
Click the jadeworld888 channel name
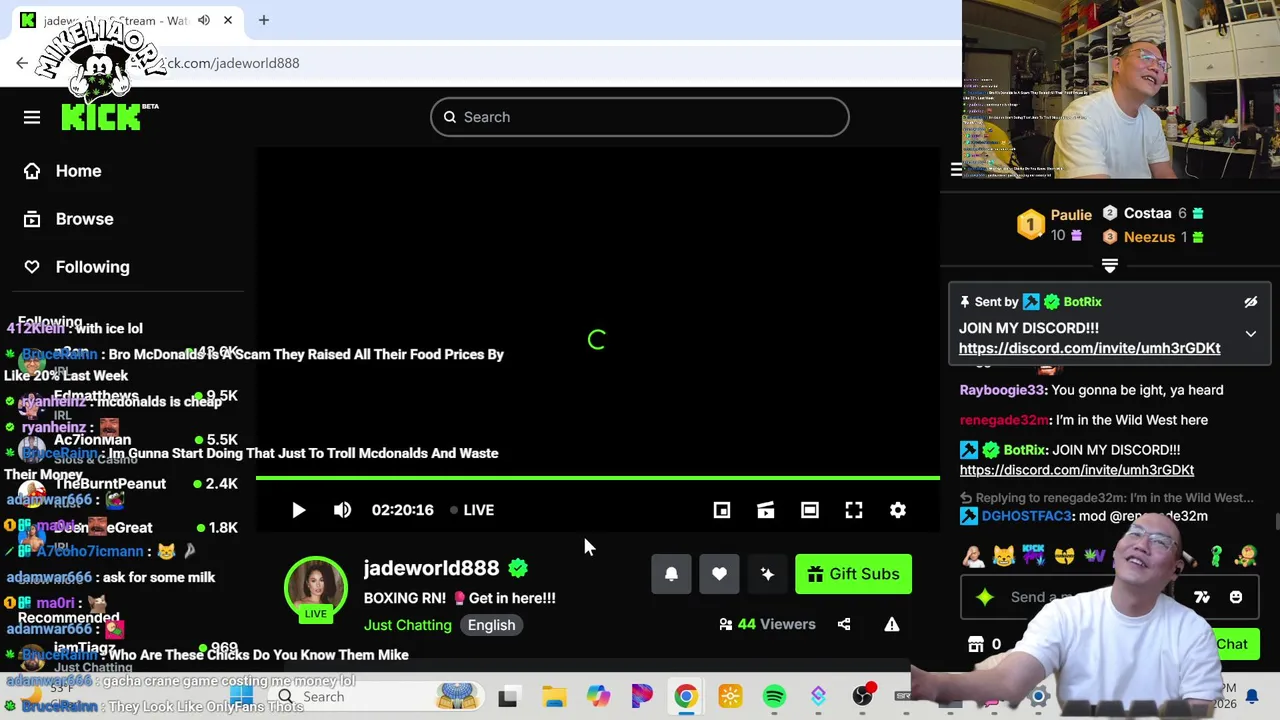[431, 568]
